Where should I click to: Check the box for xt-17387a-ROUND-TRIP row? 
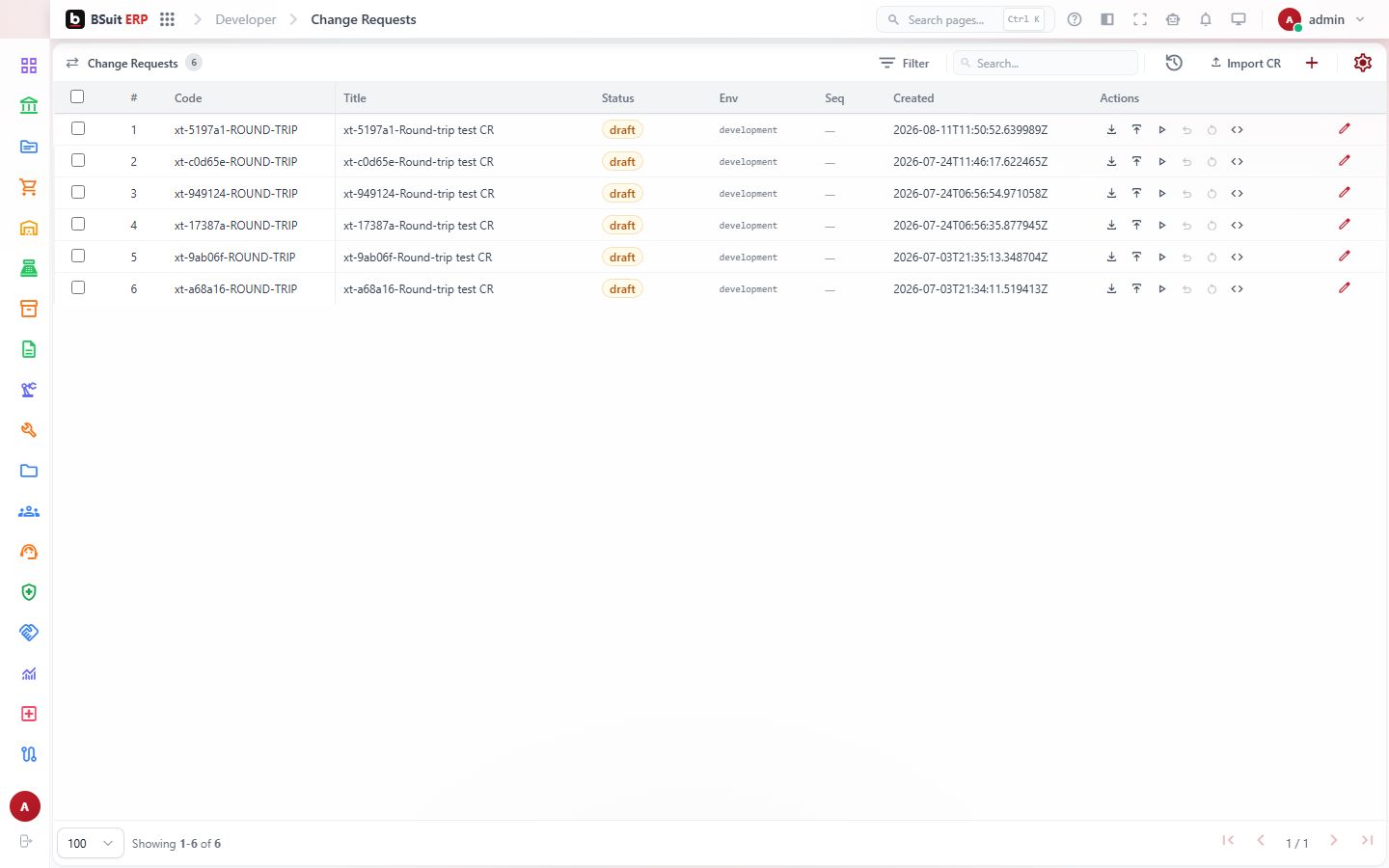click(x=78, y=224)
